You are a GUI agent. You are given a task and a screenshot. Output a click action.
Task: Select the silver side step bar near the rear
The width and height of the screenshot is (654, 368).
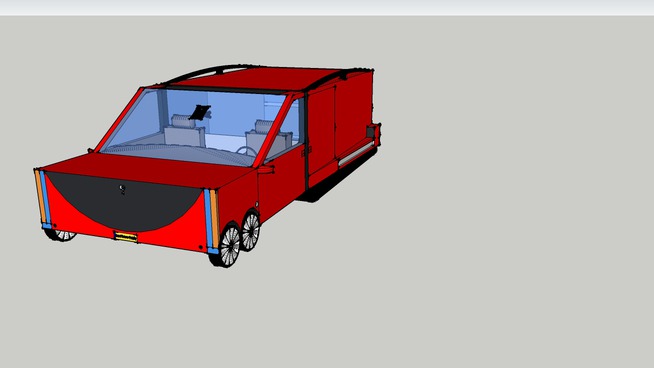click(x=356, y=154)
